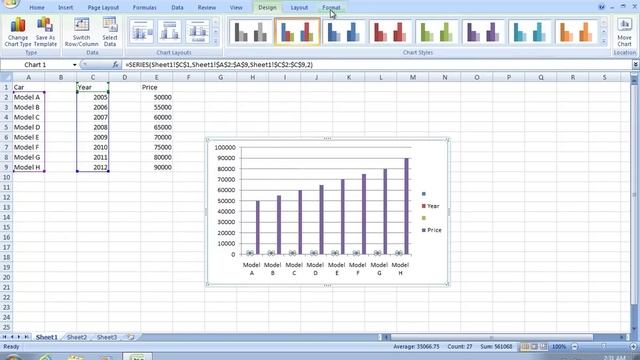The width and height of the screenshot is (640, 360).
Task: Click the Car header cell
Action: pos(29,87)
